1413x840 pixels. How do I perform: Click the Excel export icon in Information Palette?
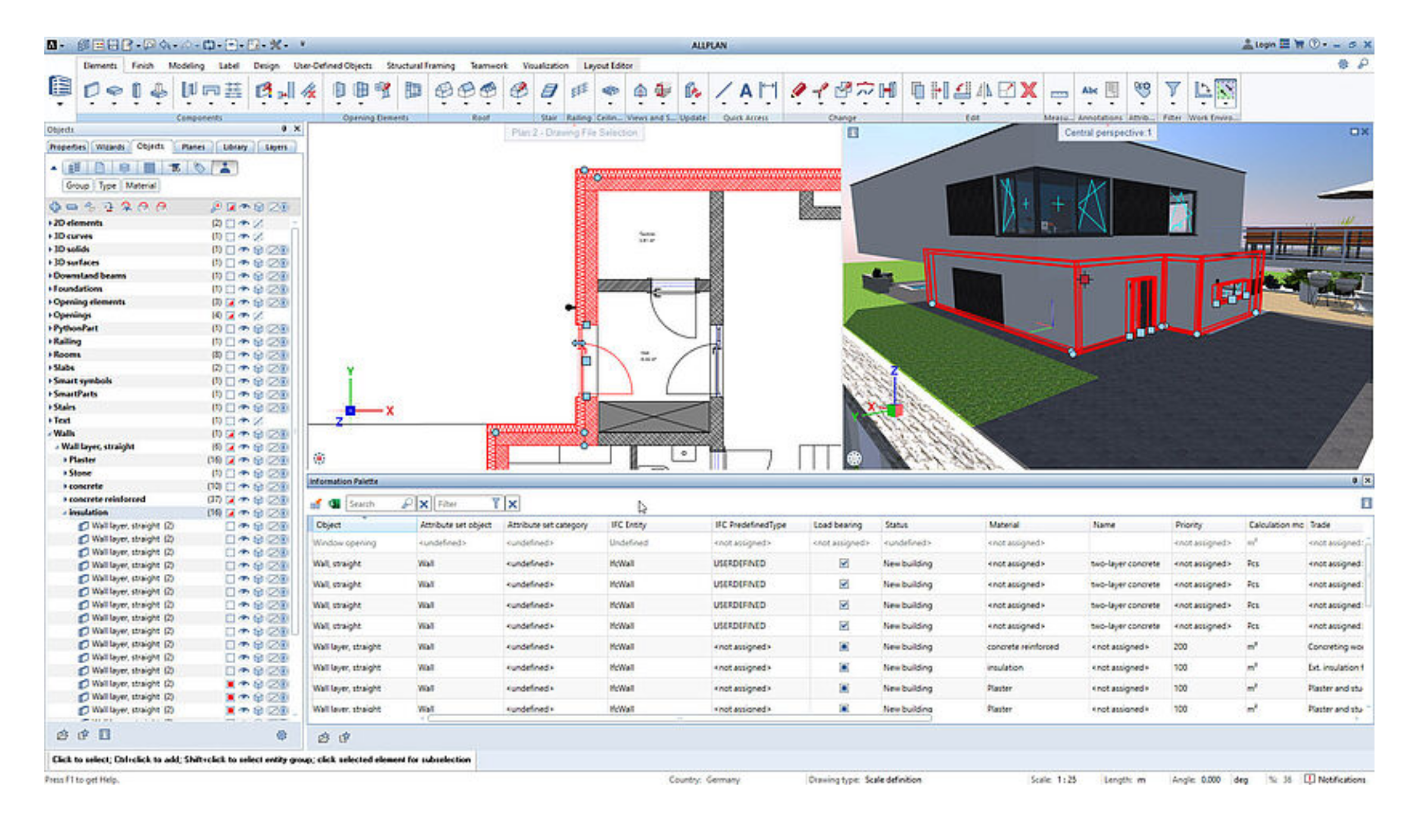click(x=335, y=504)
